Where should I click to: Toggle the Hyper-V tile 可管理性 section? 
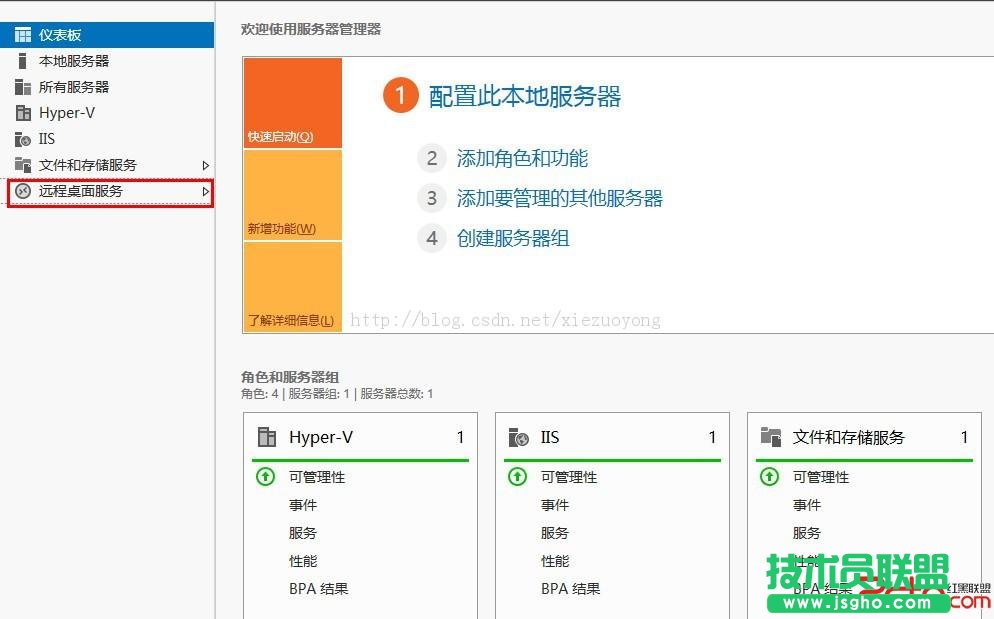click(317, 477)
